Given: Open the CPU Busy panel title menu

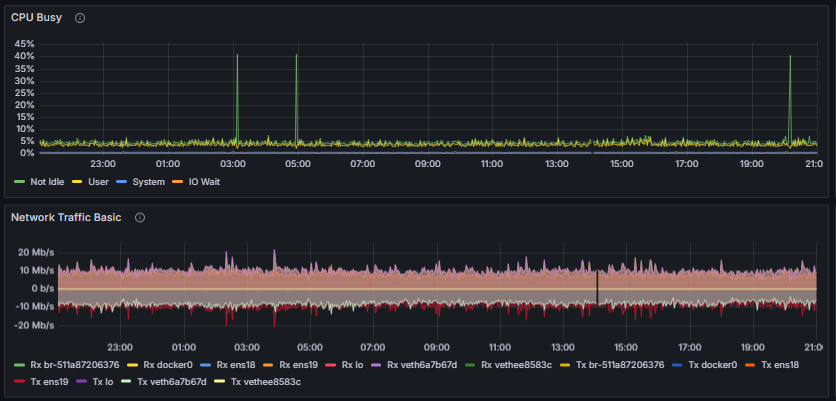Looking at the screenshot, I should pyautogui.click(x=36, y=18).
